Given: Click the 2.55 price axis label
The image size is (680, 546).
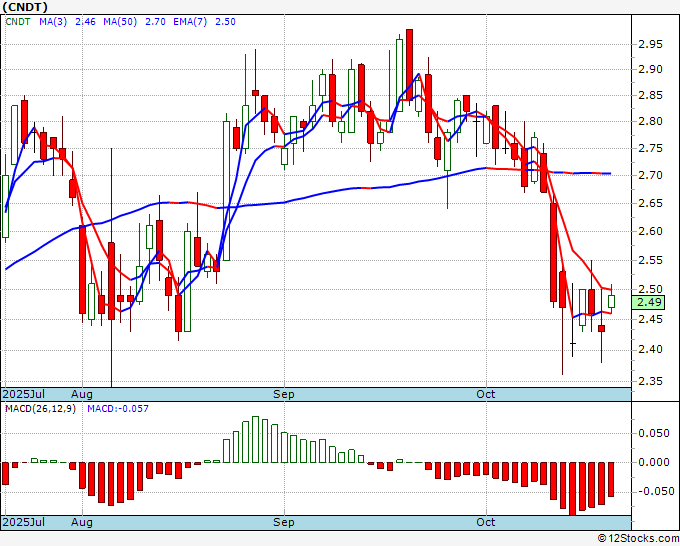Looking at the screenshot, I should [650, 260].
